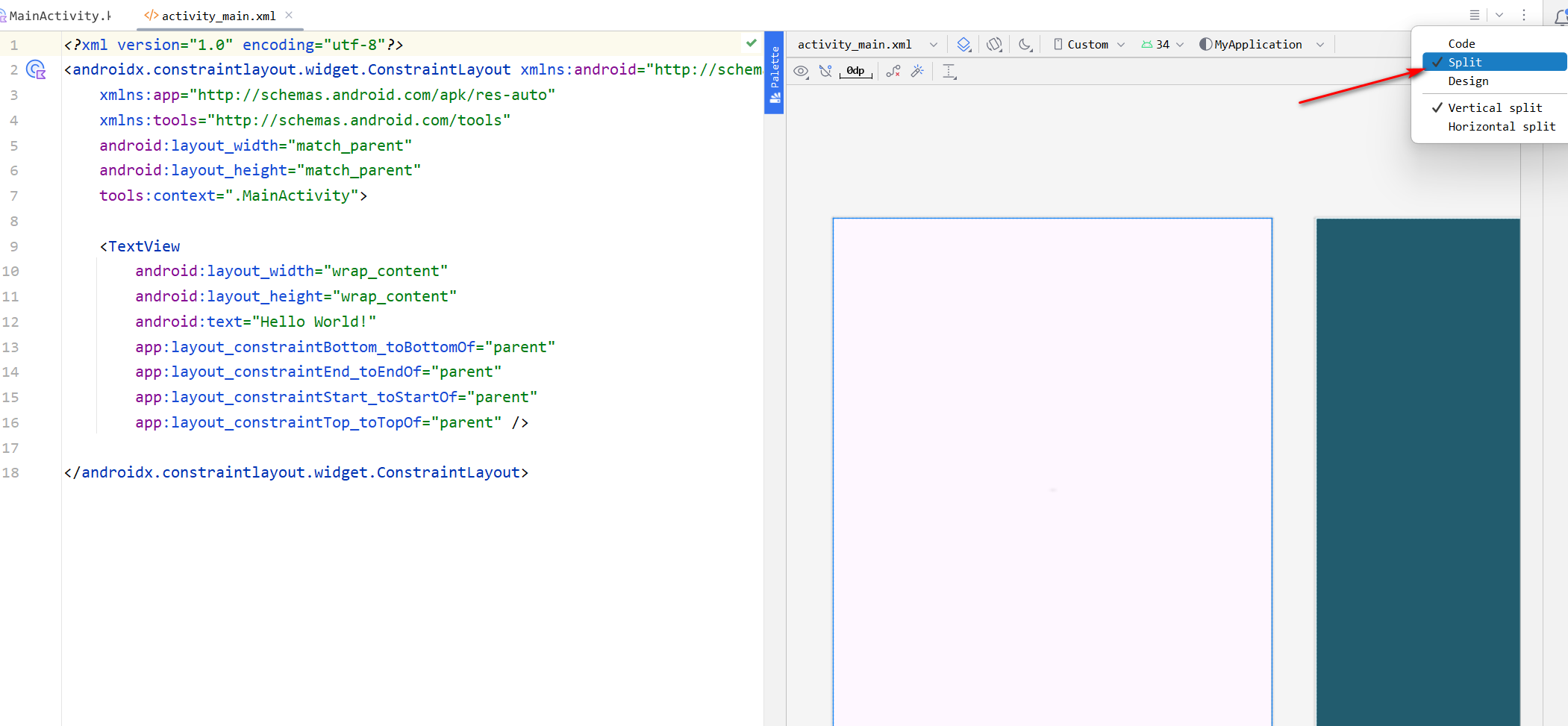The width and height of the screenshot is (1568, 726).
Task: Click the layout_constraintBottom_toBottomOf attribute line
Action: [x=346, y=347]
